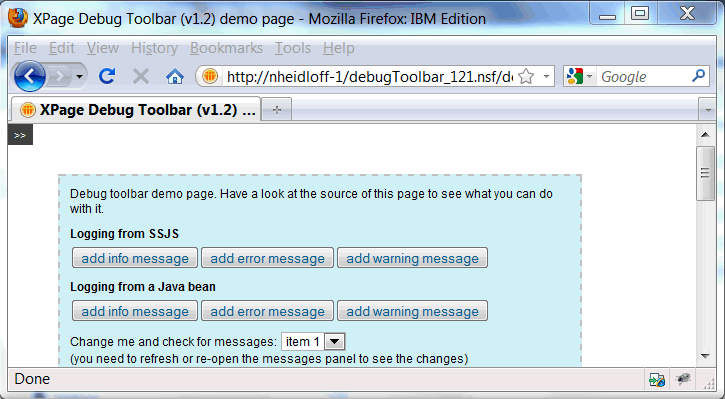Open the Bookmarks menu

click(x=226, y=48)
